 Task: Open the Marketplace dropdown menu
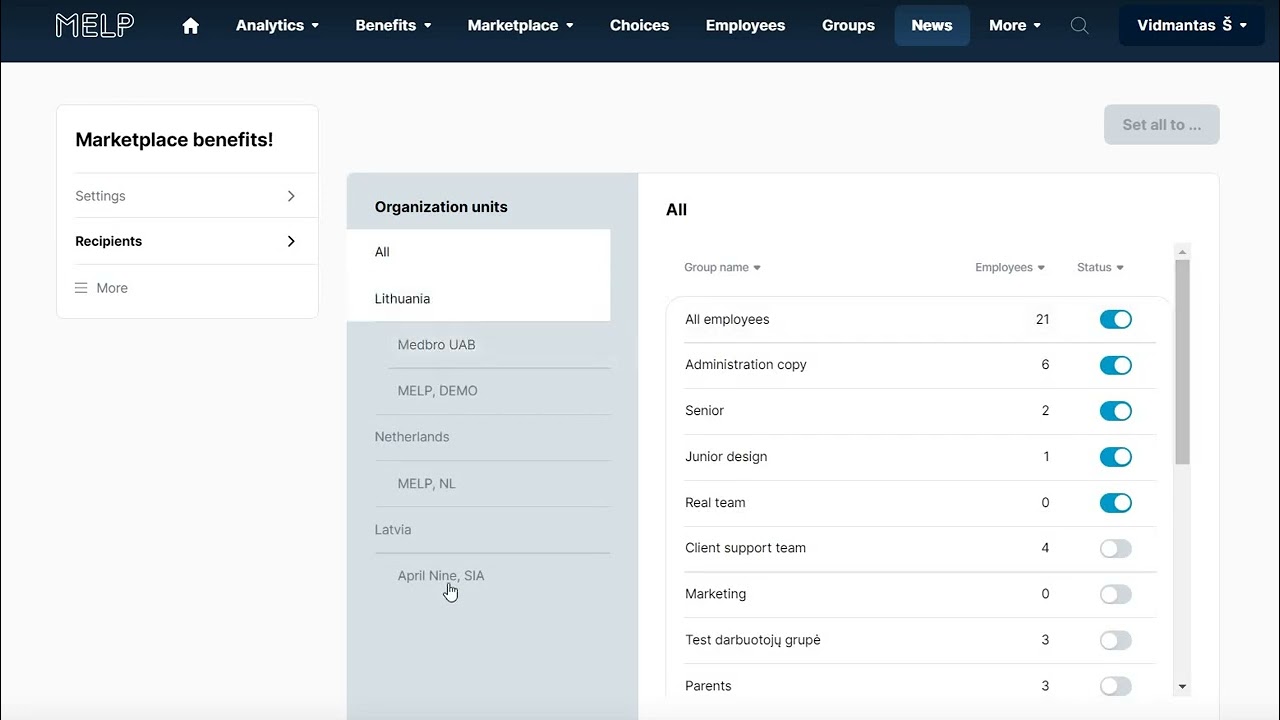click(x=520, y=26)
